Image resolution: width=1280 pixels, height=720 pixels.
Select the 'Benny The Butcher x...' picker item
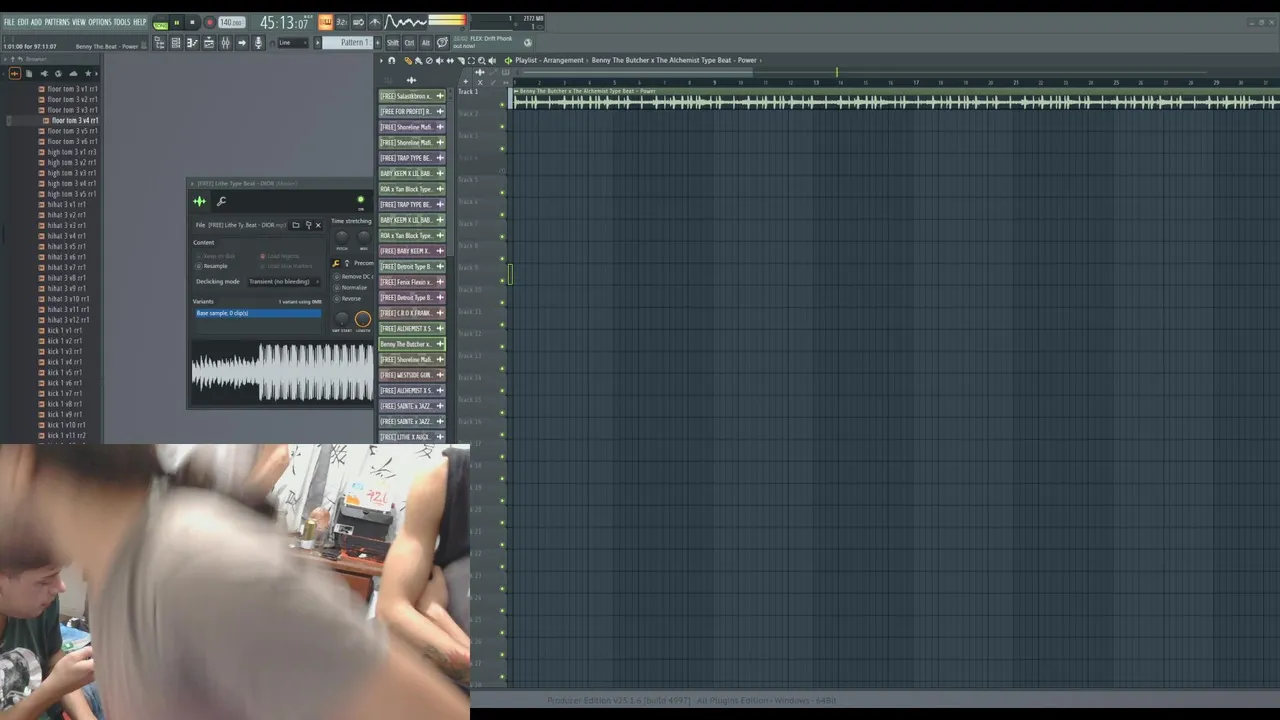pyautogui.click(x=412, y=344)
